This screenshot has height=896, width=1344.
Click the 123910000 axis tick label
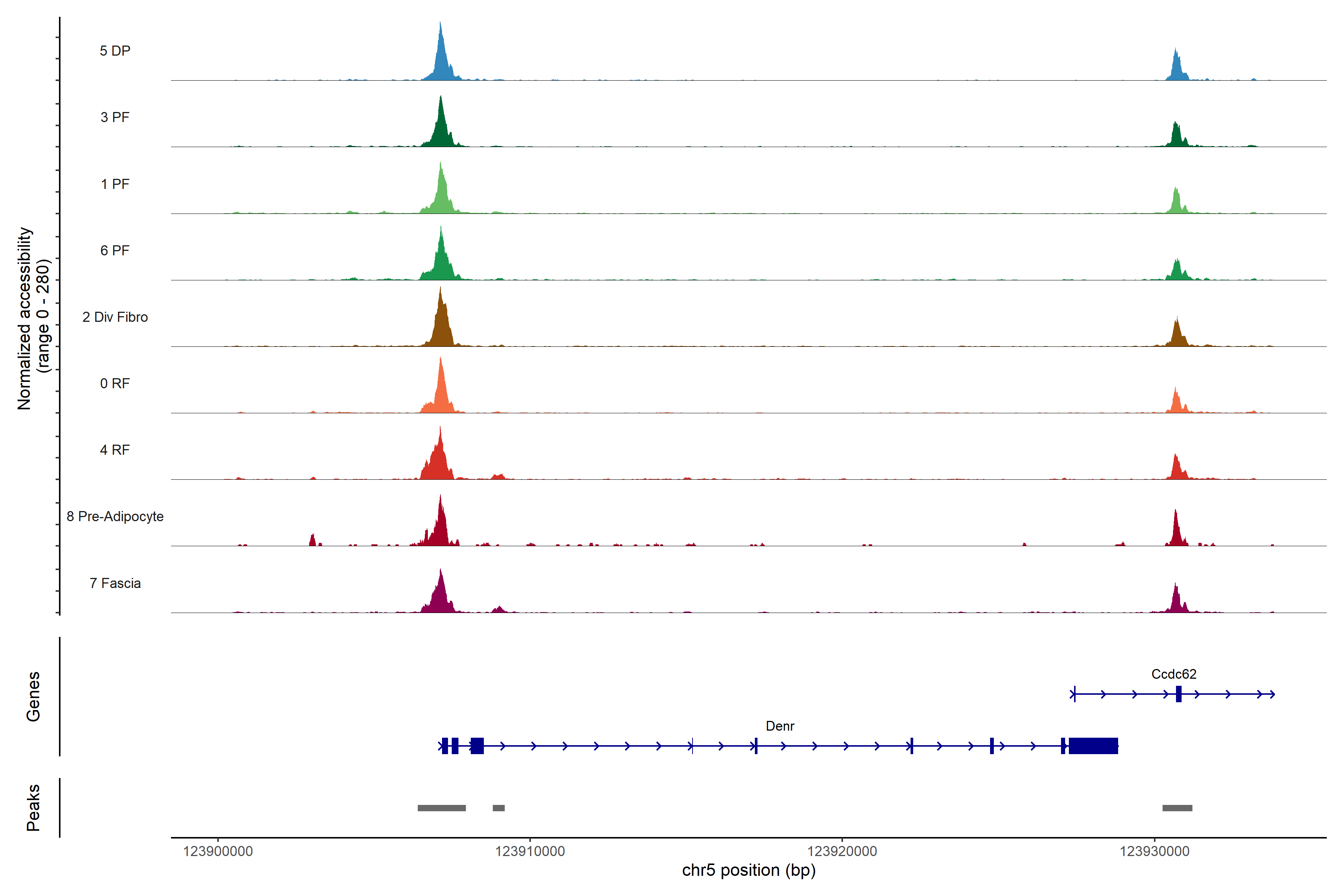[x=530, y=852]
